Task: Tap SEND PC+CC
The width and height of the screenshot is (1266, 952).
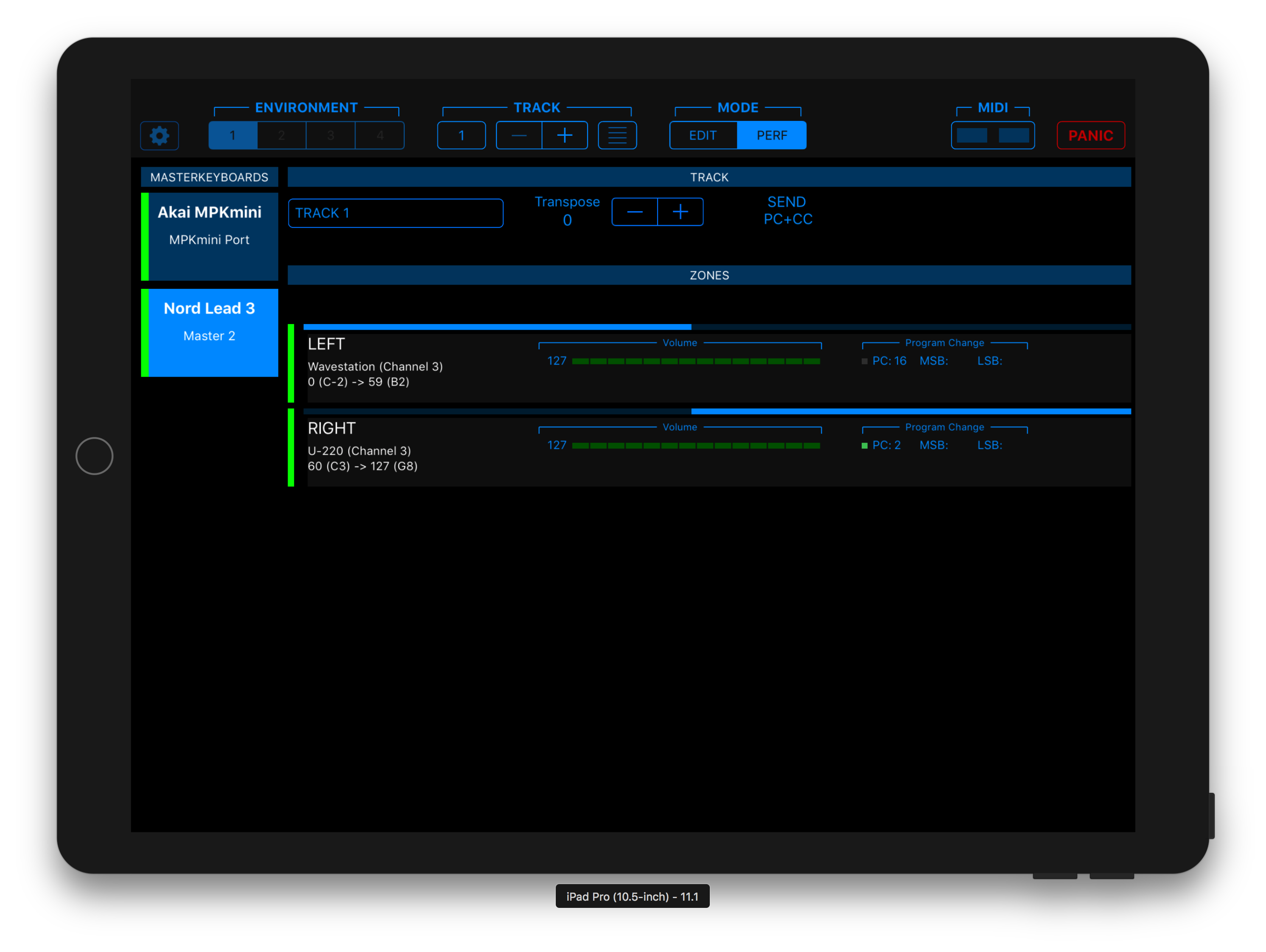Action: tap(787, 211)
